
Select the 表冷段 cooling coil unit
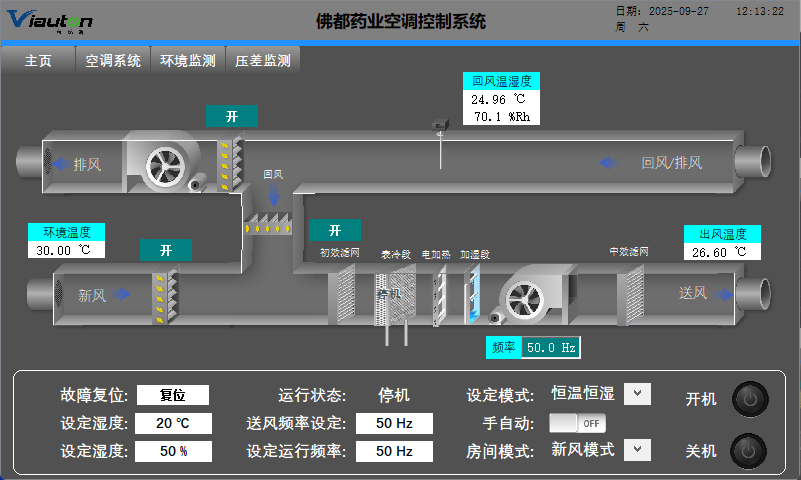click(394, 297)
